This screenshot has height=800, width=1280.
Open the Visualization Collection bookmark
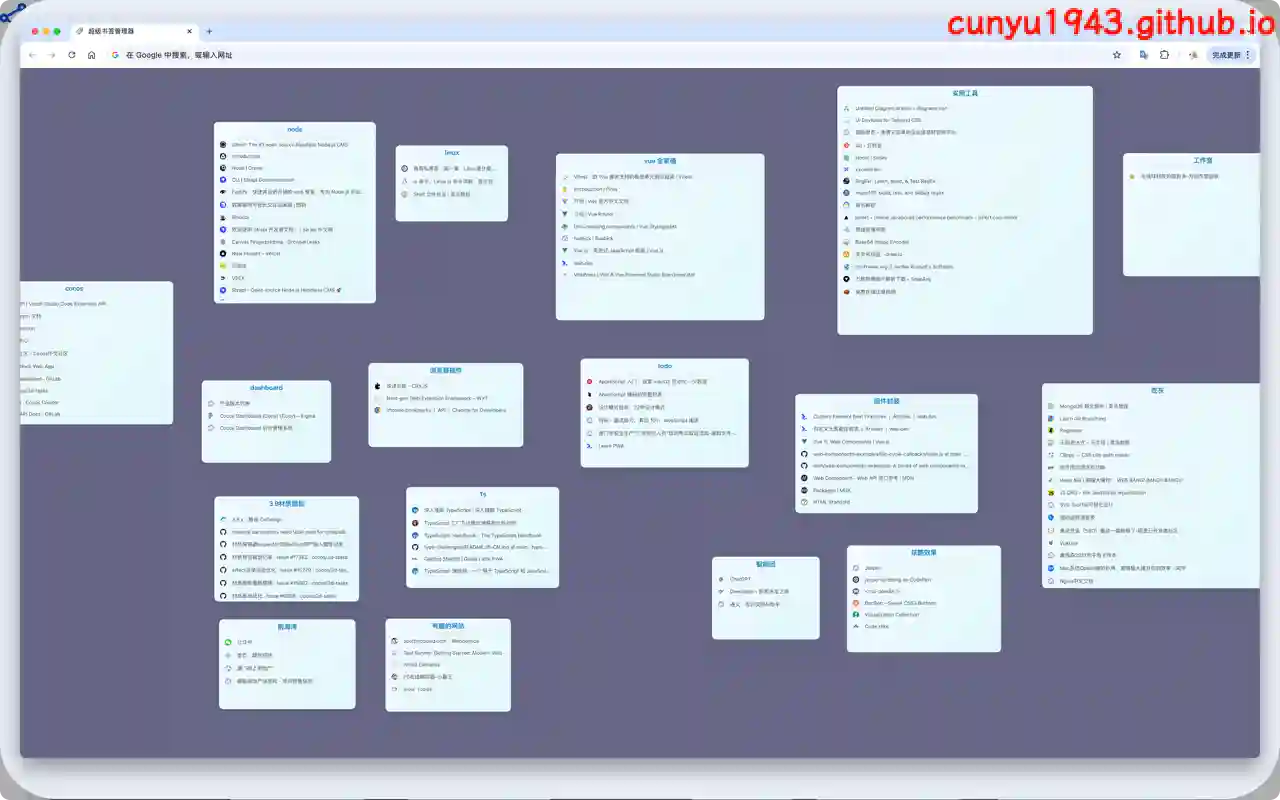tap(891, 615)
